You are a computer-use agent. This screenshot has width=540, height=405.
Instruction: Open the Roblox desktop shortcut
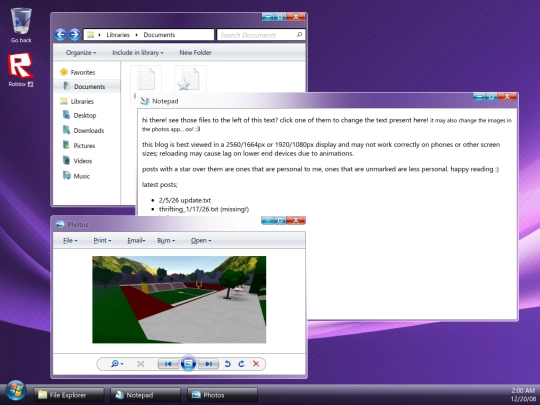coord(21,70)
